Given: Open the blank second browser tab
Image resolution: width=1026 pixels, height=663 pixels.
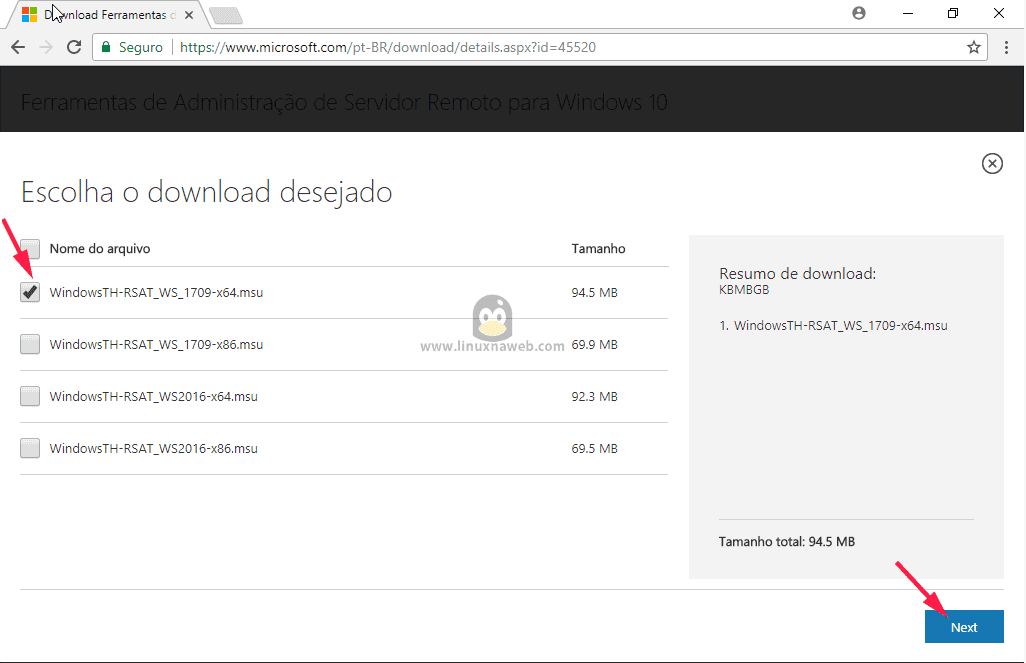Looking at the screenshot, I should [225, 14].
